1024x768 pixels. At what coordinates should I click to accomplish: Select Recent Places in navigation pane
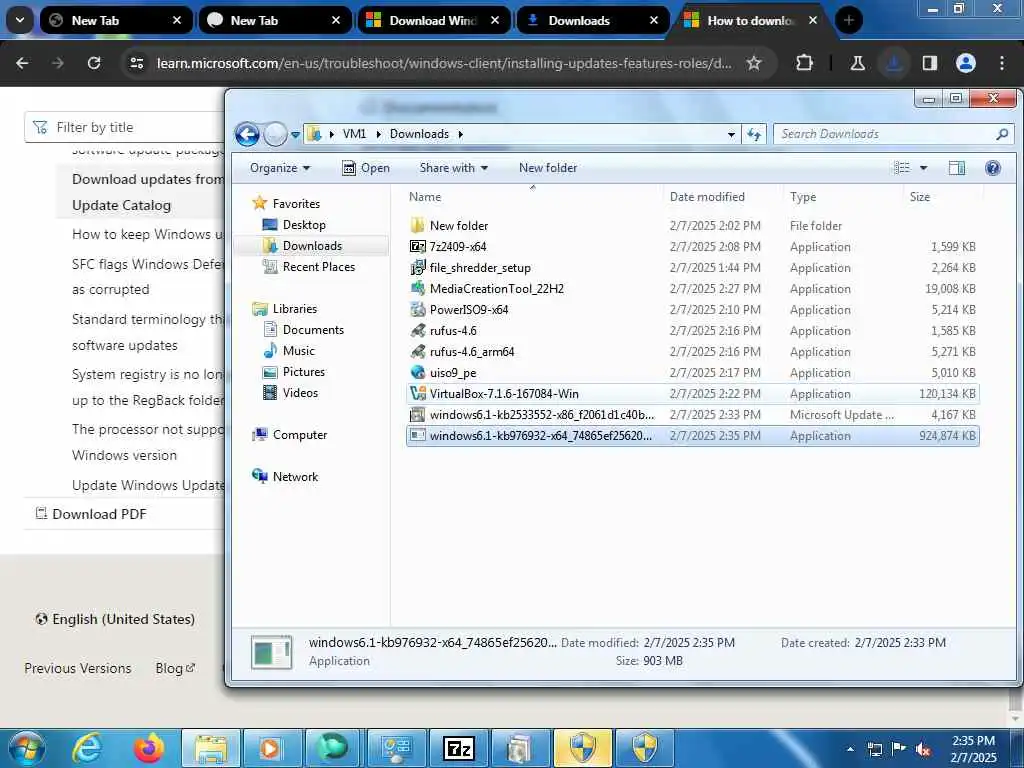(x=319, y=266)
